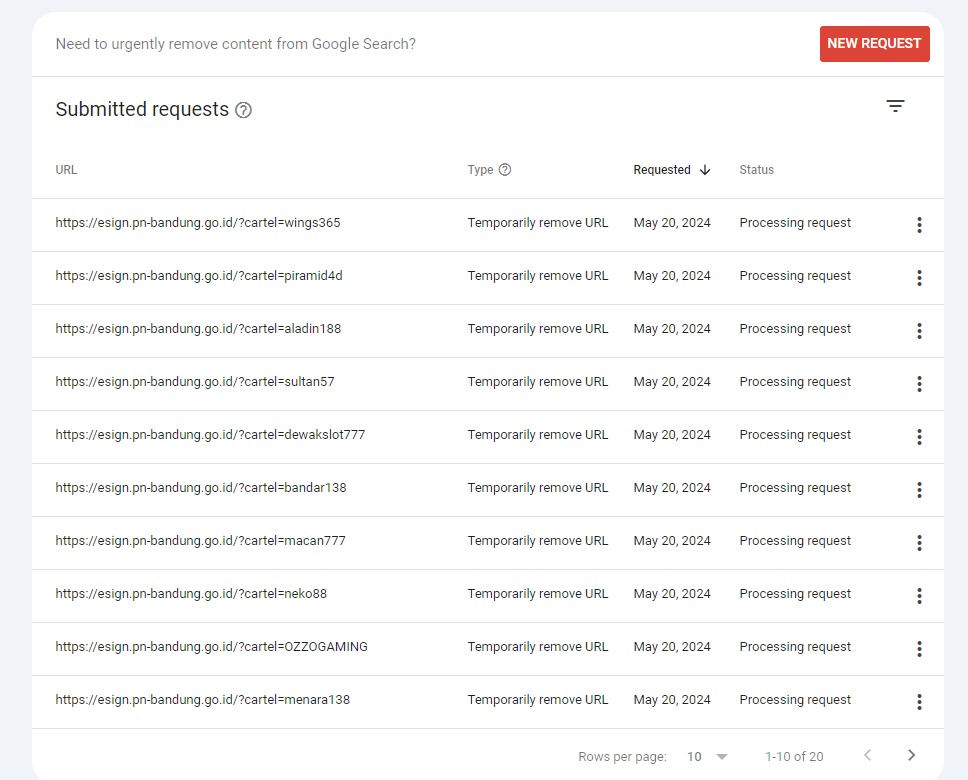
Task: Click the wings365 URL row entry
Action: [198, 223]
